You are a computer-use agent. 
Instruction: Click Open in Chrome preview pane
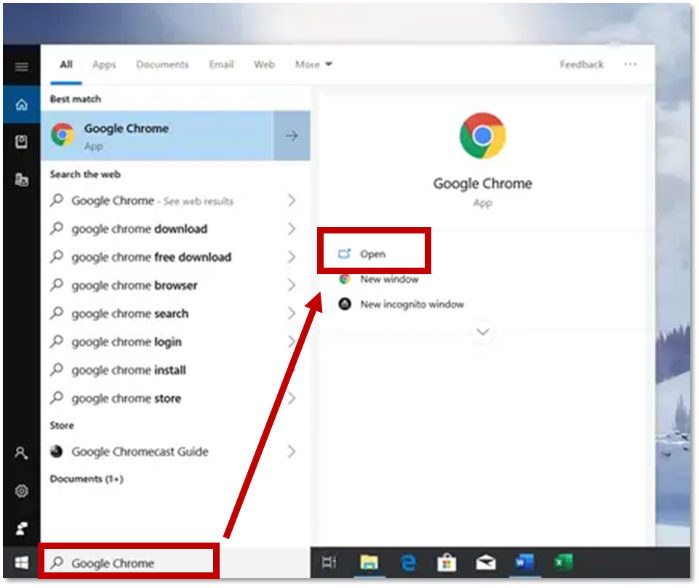click(x=373, y=254)
